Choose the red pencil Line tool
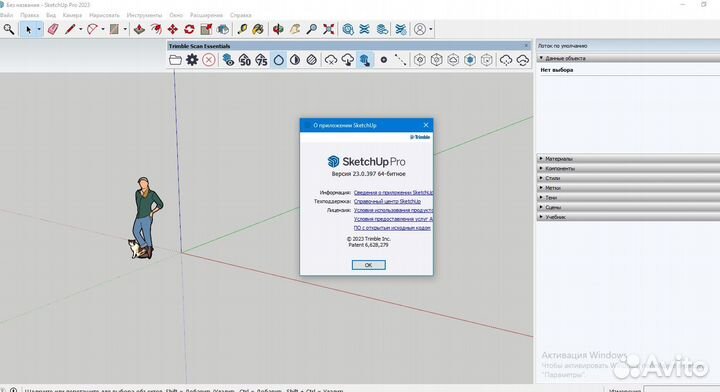 (x=70, y=29)
